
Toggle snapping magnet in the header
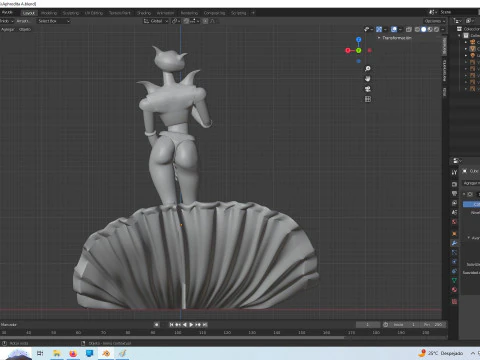[187, 21]
